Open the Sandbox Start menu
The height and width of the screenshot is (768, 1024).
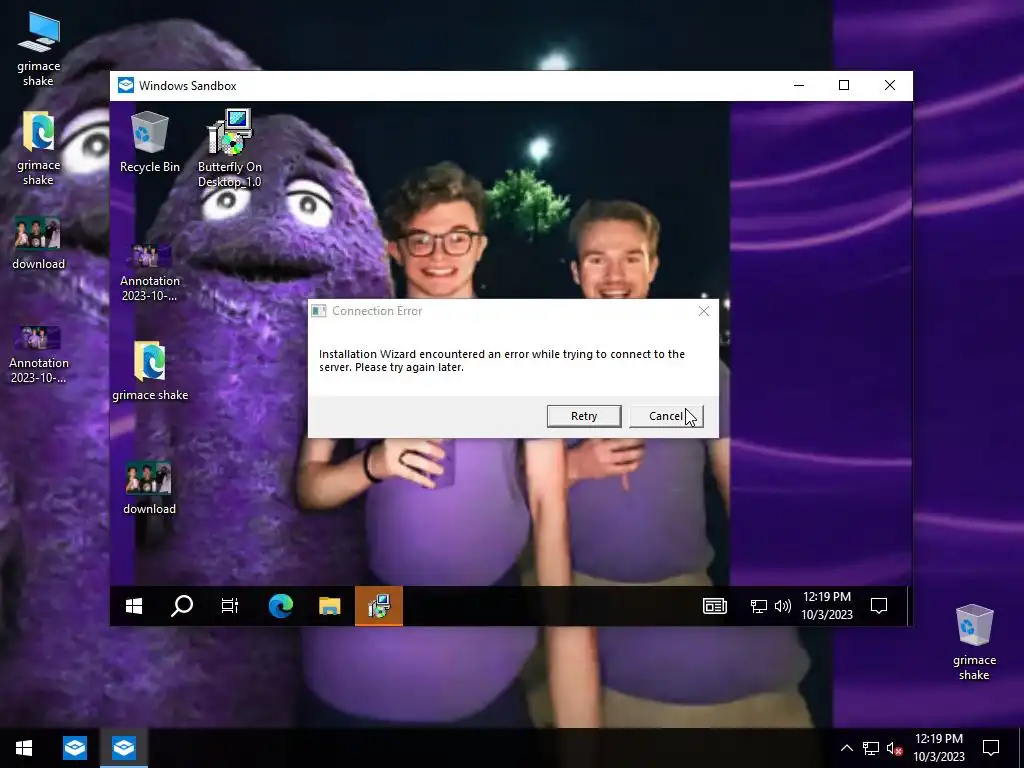coord(134,606)
